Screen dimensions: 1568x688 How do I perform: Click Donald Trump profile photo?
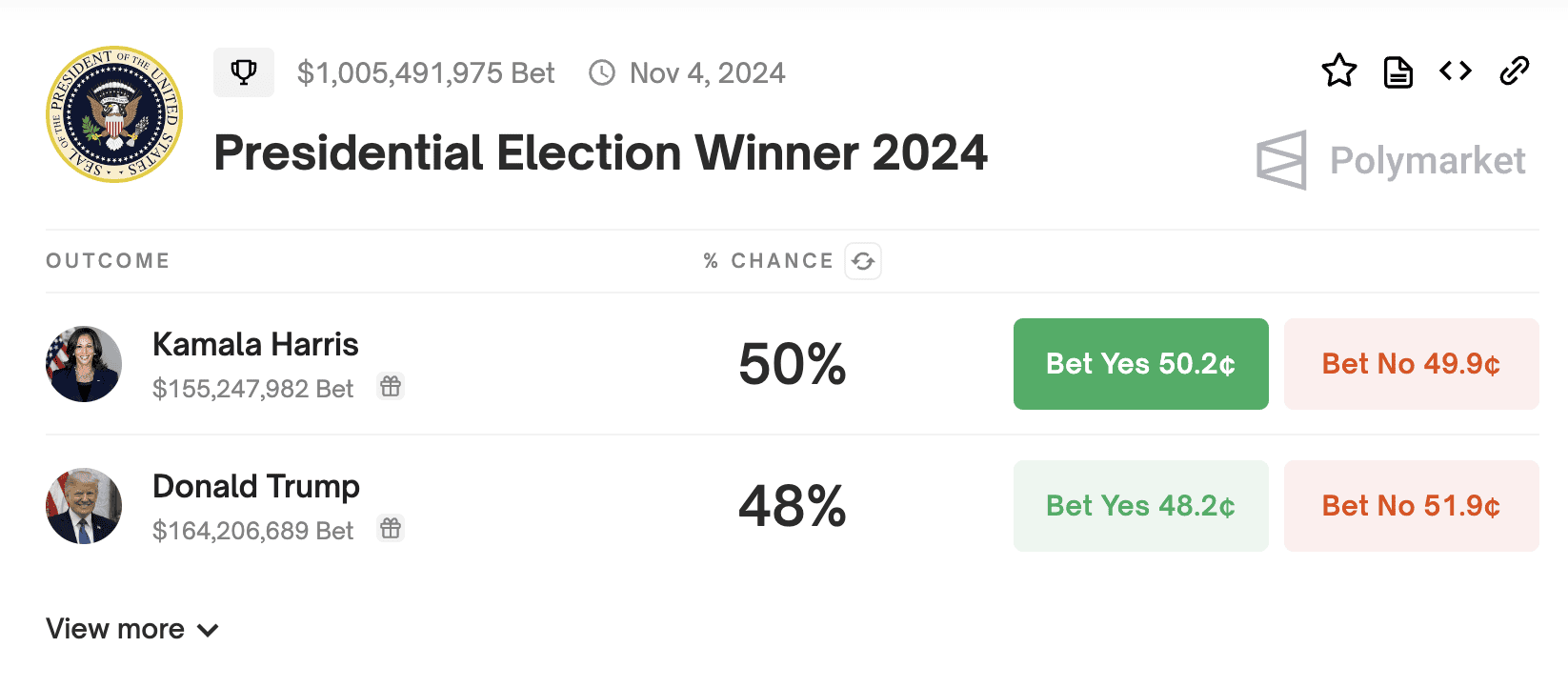tap(84, 506)
